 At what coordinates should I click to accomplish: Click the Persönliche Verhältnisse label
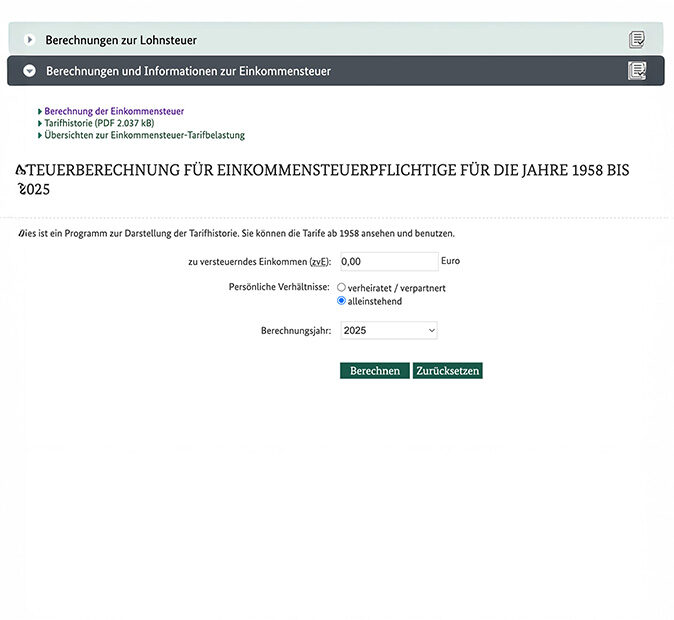(279, 287)
